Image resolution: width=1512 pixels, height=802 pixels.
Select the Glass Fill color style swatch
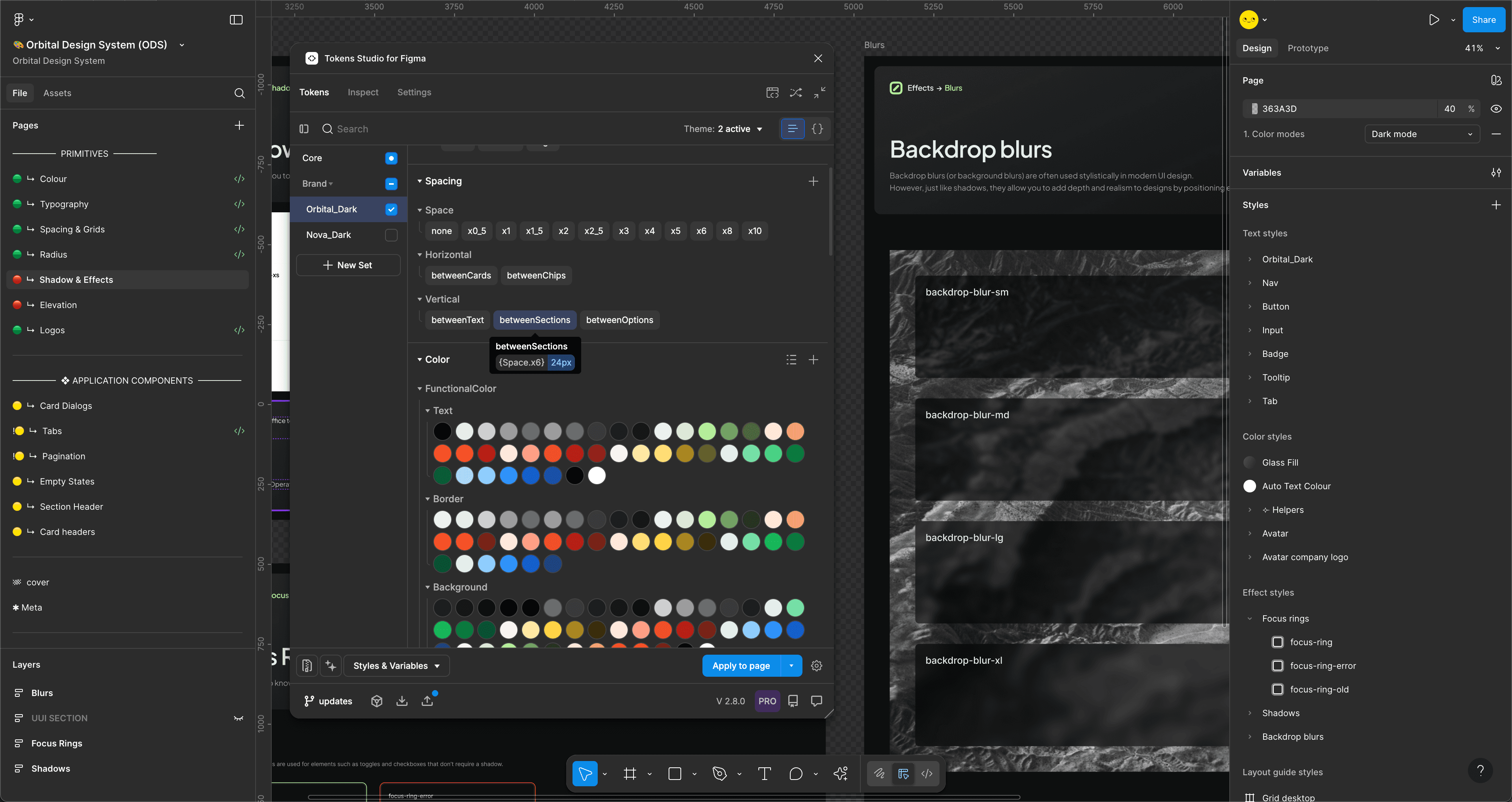pyautogui.click(x=1250, y=463)
